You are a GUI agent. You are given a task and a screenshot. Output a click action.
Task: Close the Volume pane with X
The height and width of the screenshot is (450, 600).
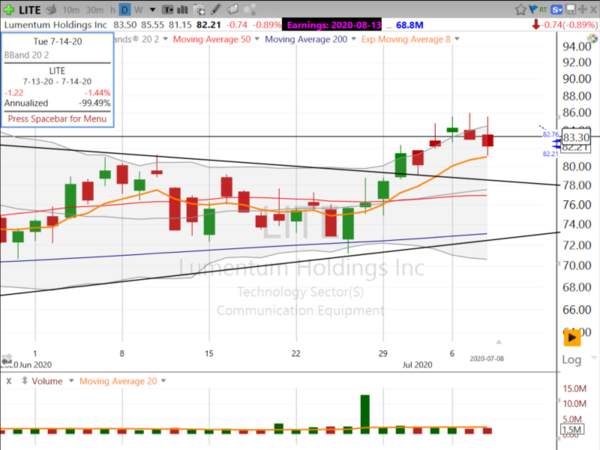pyautogui.click(x=9, y=381)
